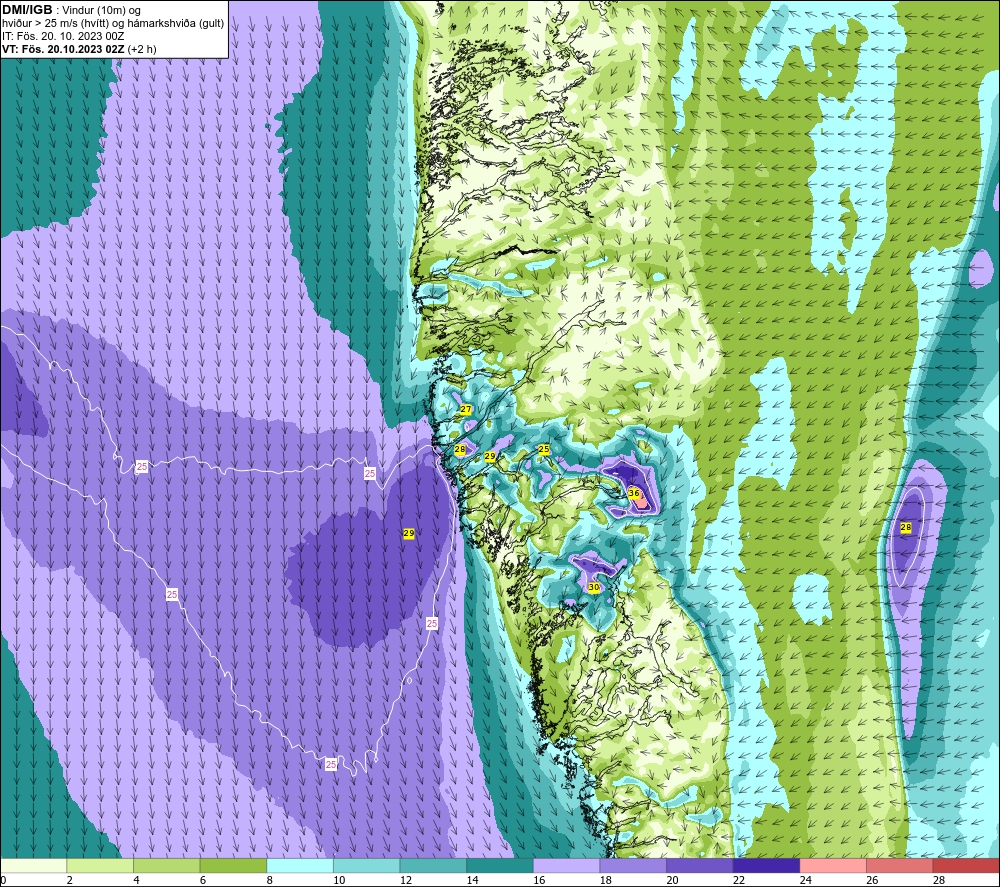The height and width of the screenshot is (887, 1000).
Task: Click the yellow 27 max gust label
Action: point(466,409)
